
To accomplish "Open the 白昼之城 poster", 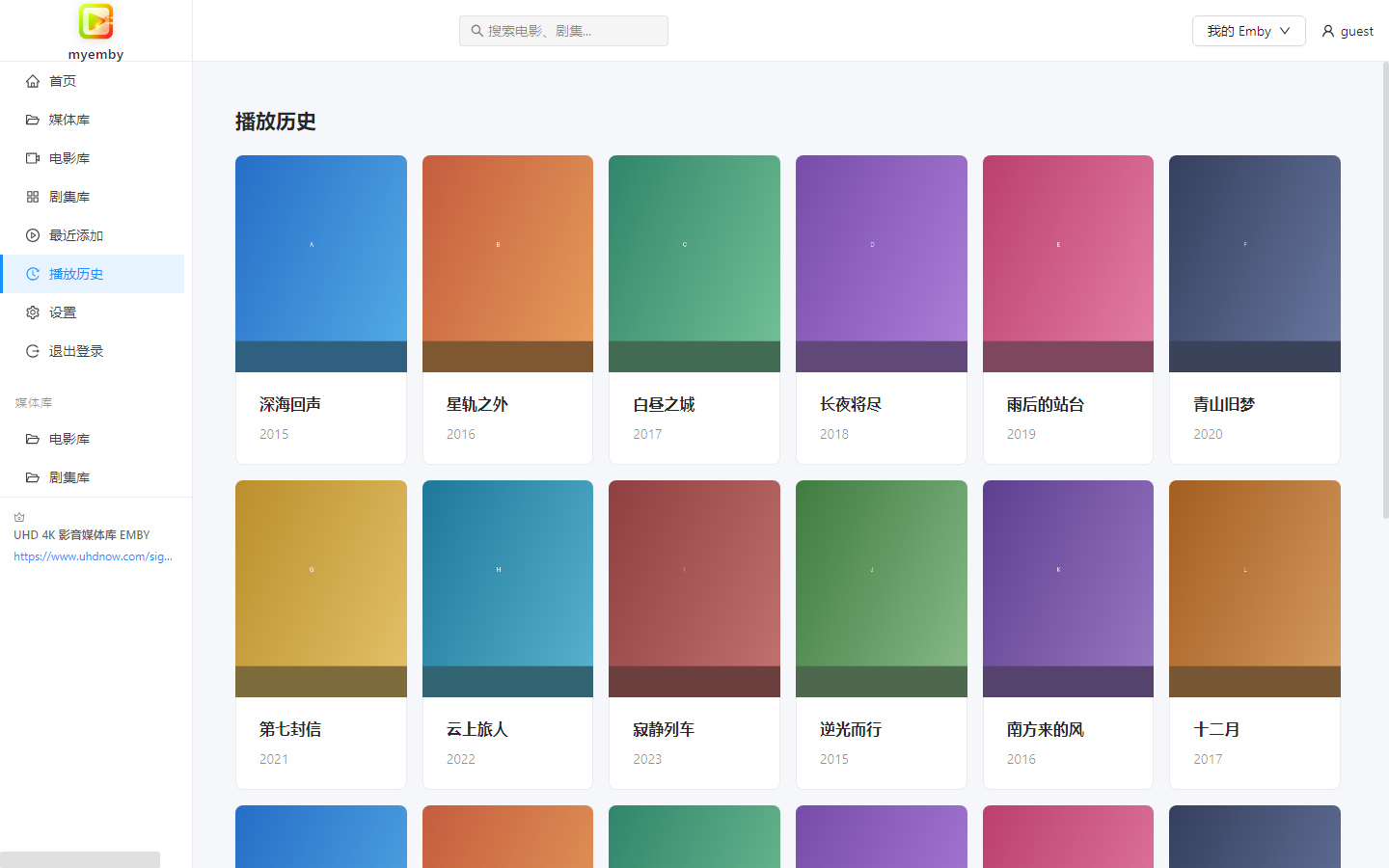I will [x=694, y=263].
